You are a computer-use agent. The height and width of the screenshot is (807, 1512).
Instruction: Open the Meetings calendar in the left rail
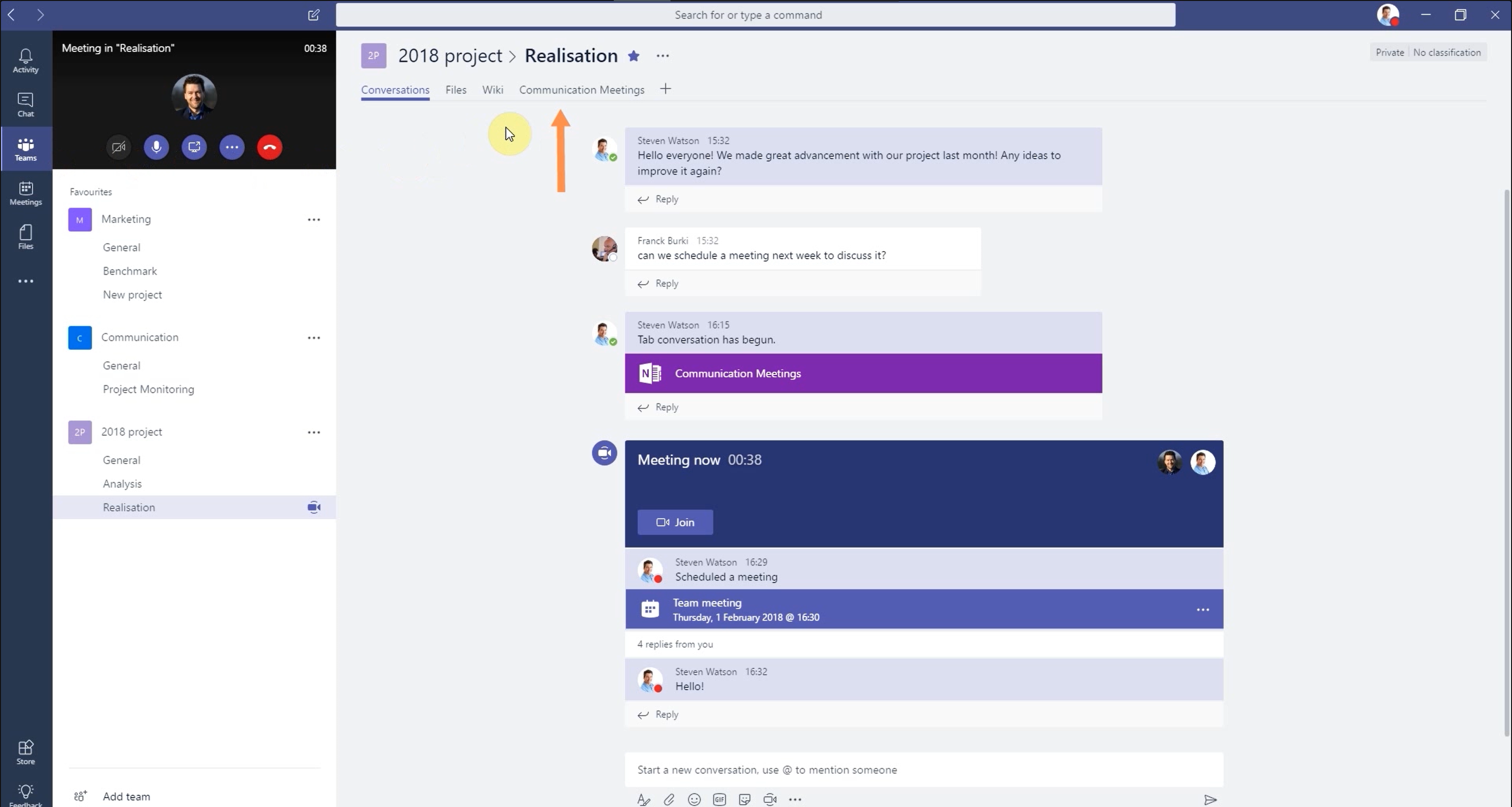click(x=26, y=193)
